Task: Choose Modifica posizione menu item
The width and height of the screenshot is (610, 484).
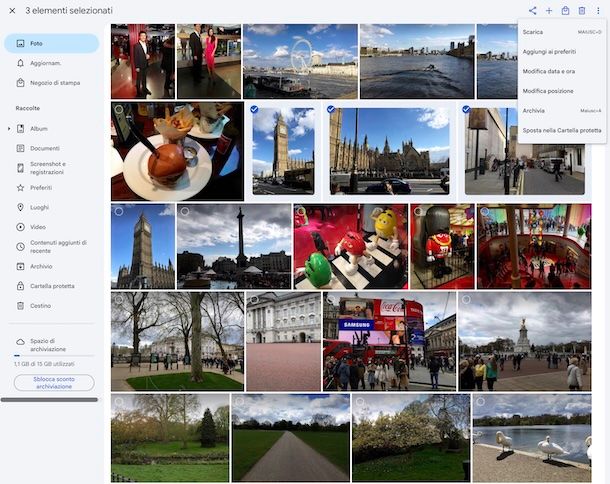Action: 562,91
